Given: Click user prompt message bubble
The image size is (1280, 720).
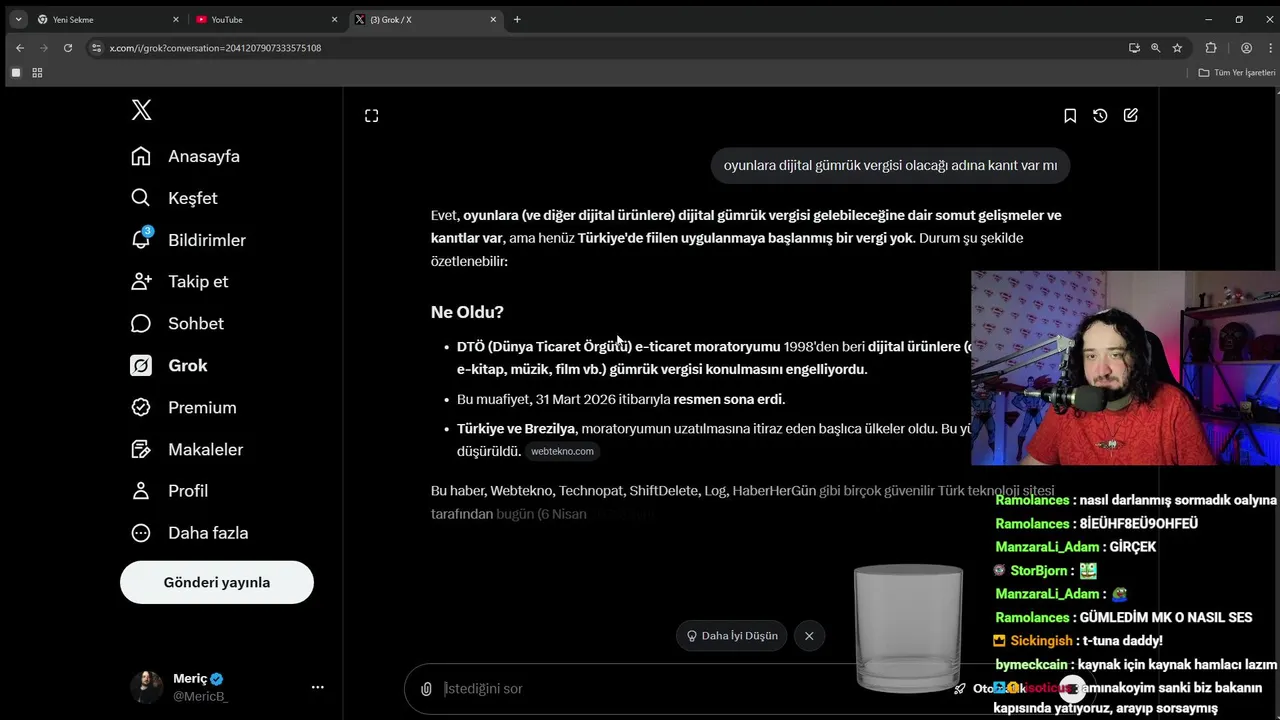Looking at the screenshot, I should point(890,165).
